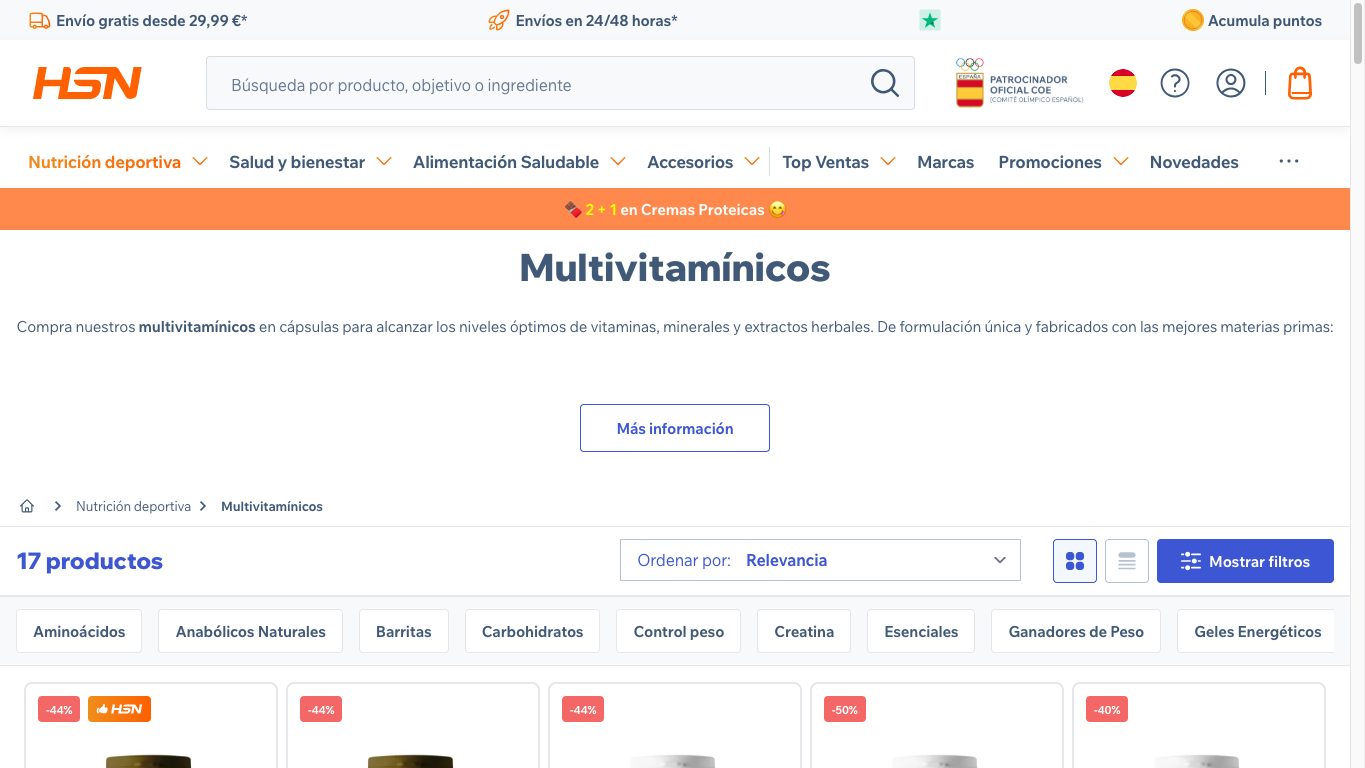Viewport: 1365px width, 768px height.
Task: Open Salud y bienestar menu item
Action: [297, 162]
